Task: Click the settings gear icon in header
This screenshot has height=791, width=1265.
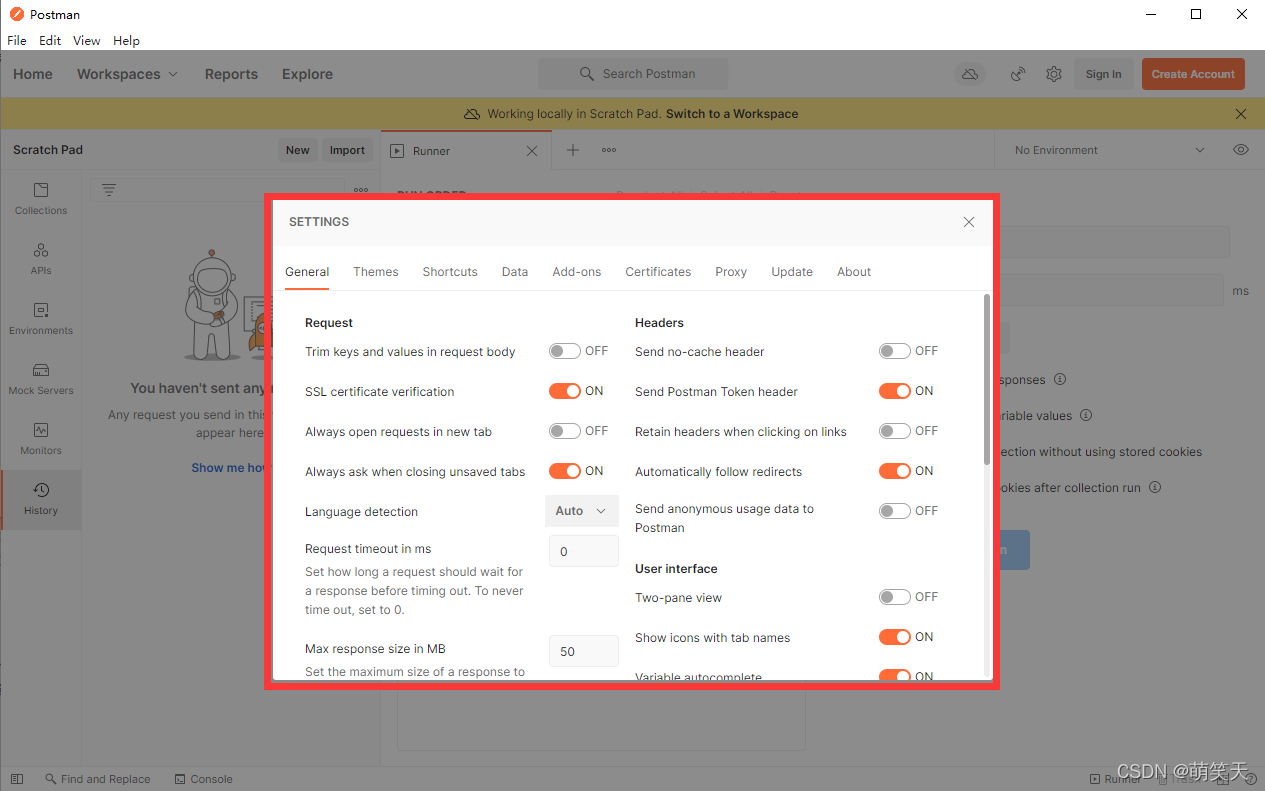Action: click(1053, 74)
